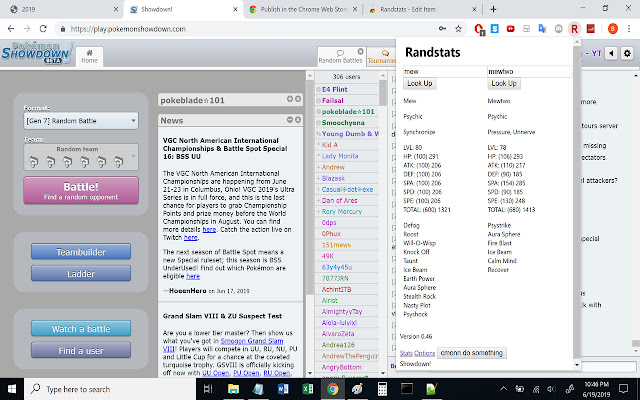This screenshot has width=640, height=400.
Task: Click the Chrome icon in taskbar
Action: (x=333, y=389)
